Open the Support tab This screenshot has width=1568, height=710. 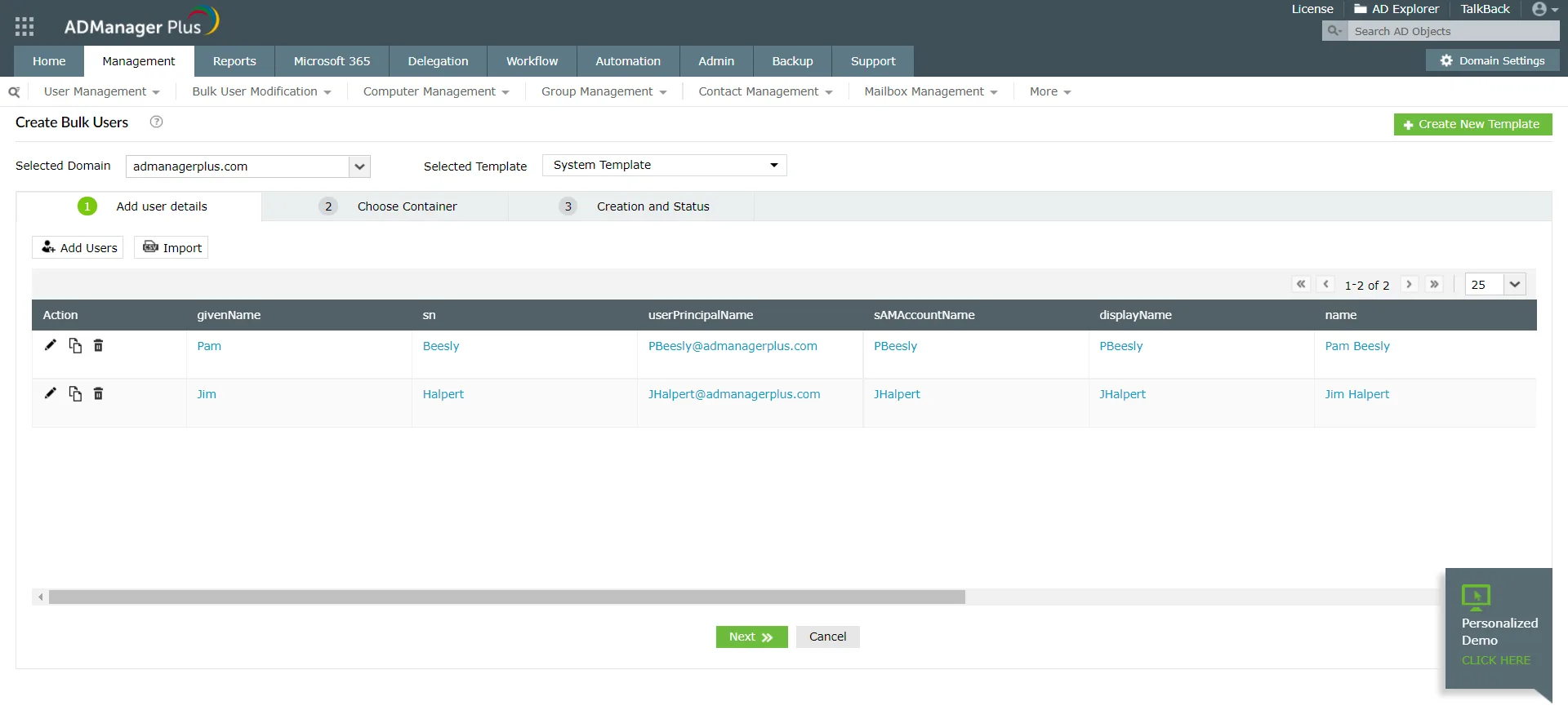(873, 61)
